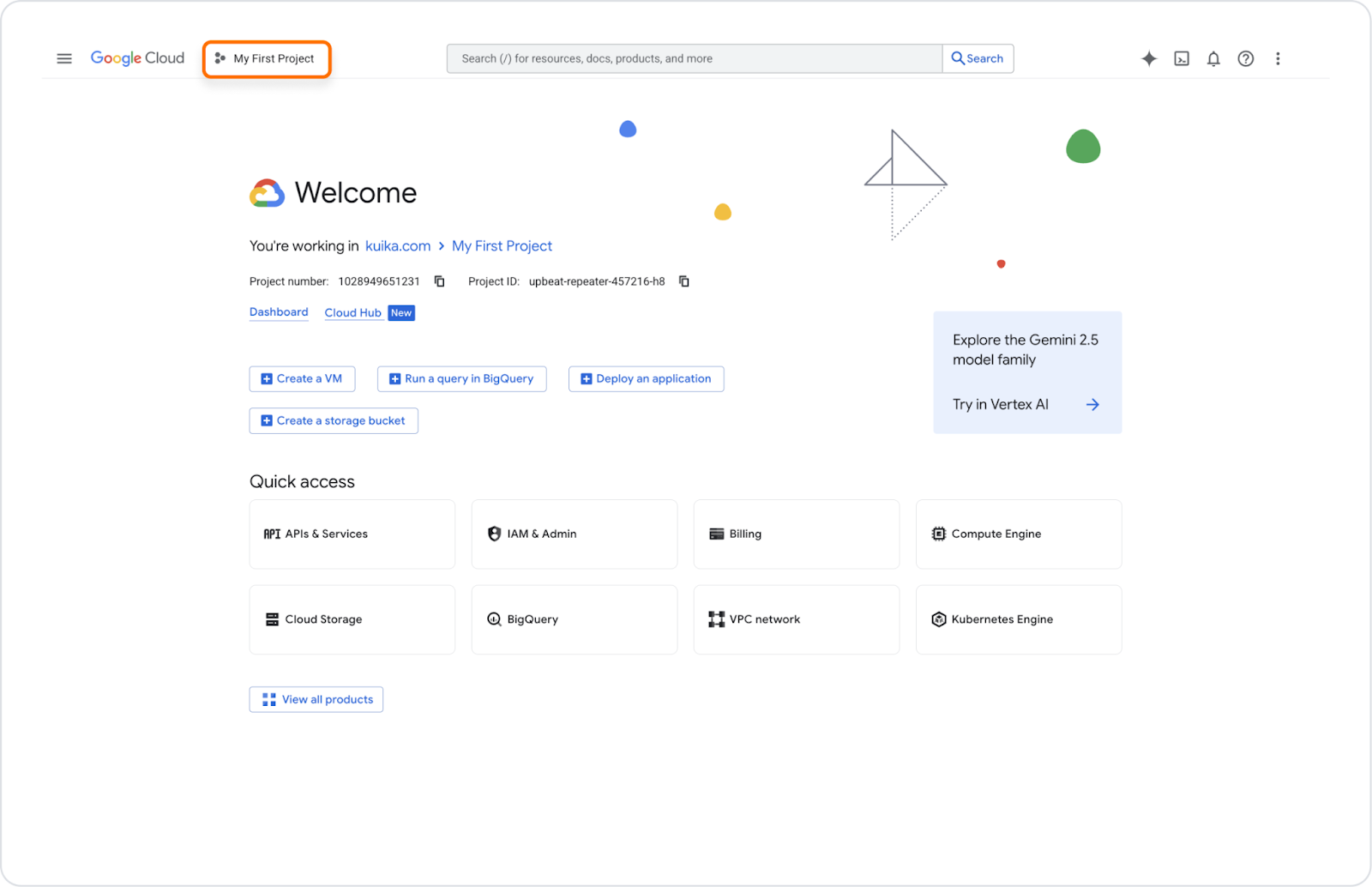Screen dimensions: 1372x887
Task: Click Run a query in BigQuery
Action: 461,379
